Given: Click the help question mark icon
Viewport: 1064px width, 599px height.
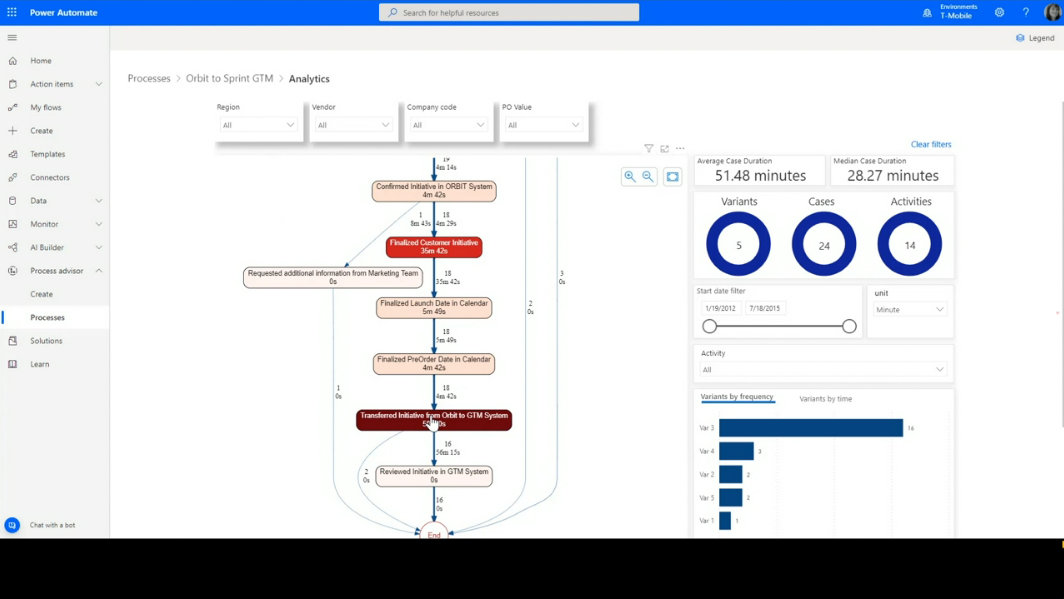Looking at the screenshot, I should click(x=1026, y=12).
